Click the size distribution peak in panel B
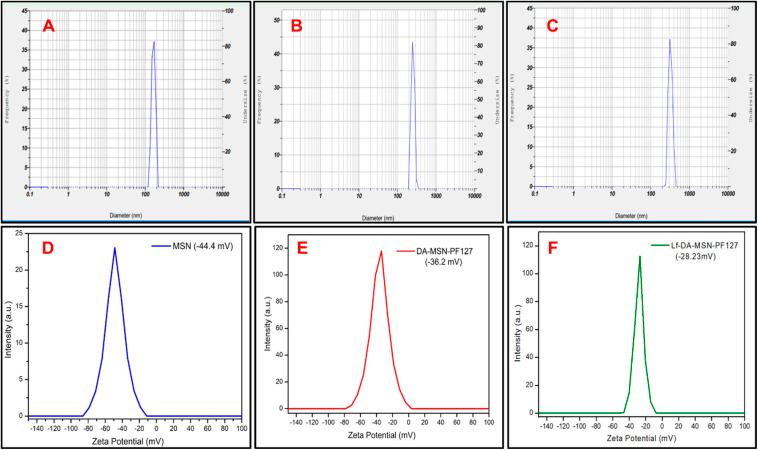The image size is (758, 450). pyautogui.click(x=411, y=43)
